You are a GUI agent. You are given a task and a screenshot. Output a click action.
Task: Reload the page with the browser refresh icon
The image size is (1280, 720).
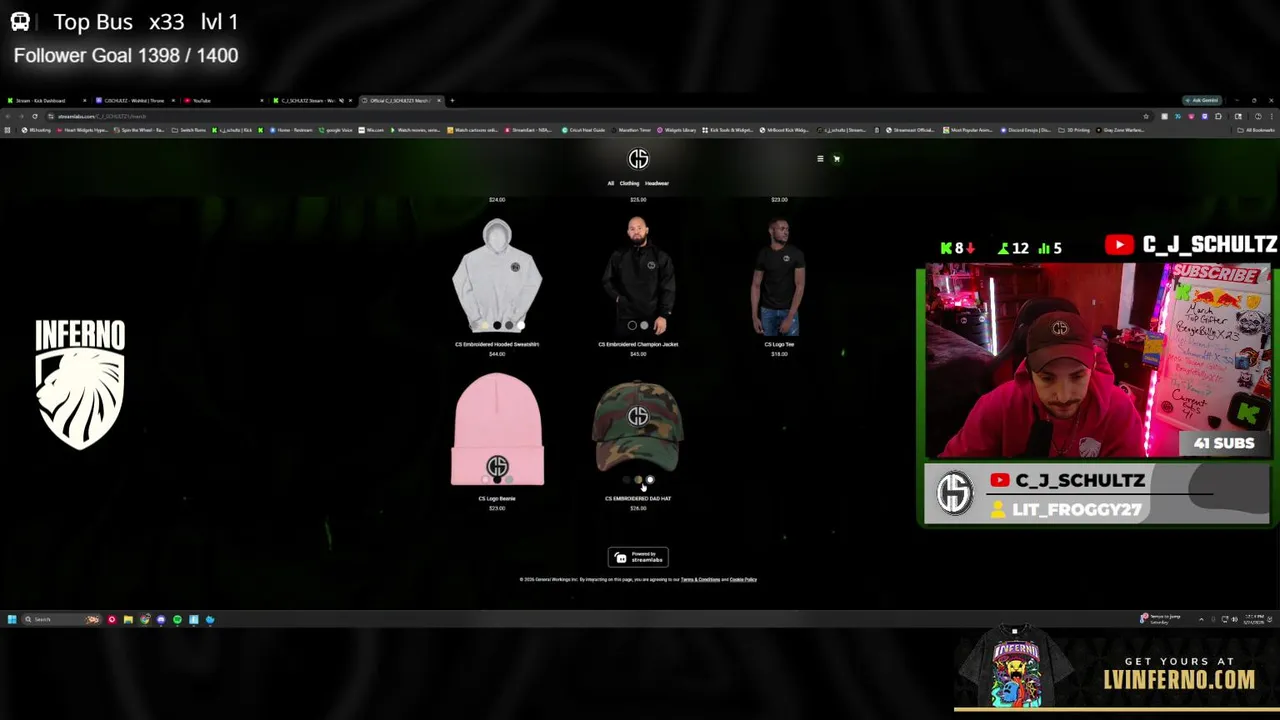pyautogui.click(x=35, y=116)
